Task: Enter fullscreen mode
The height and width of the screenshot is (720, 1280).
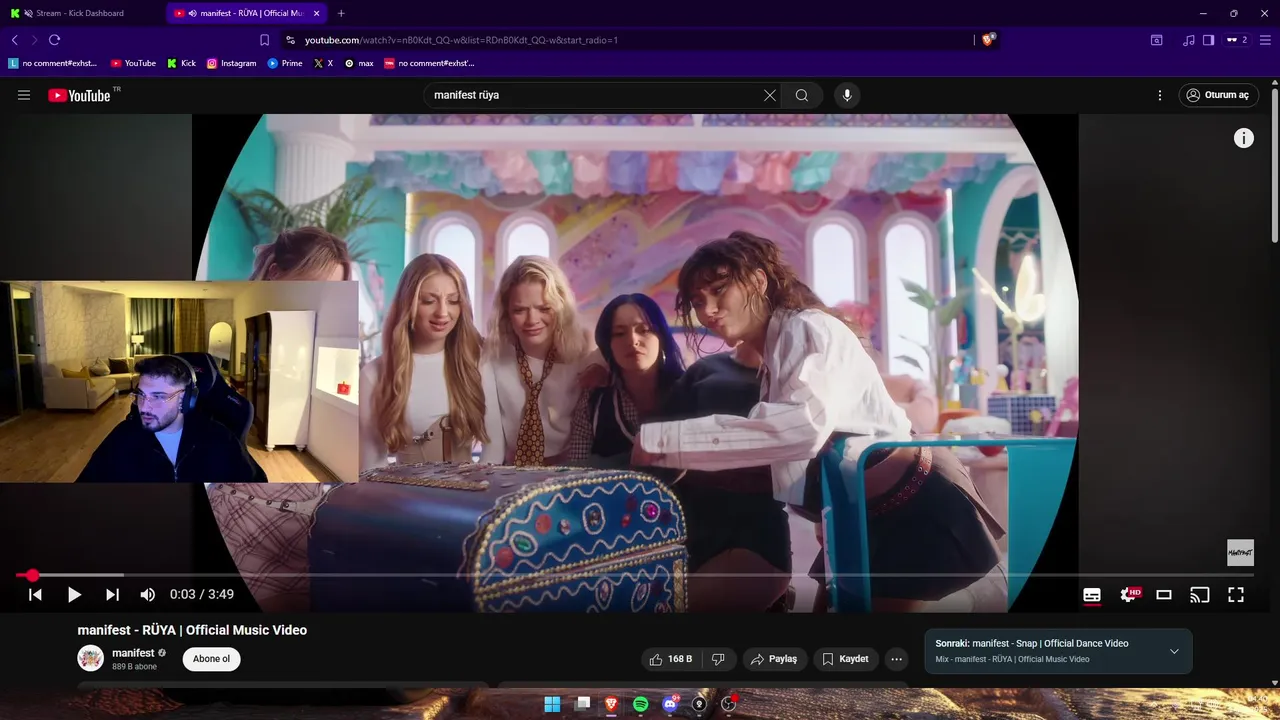Action: click(1236, 594)
